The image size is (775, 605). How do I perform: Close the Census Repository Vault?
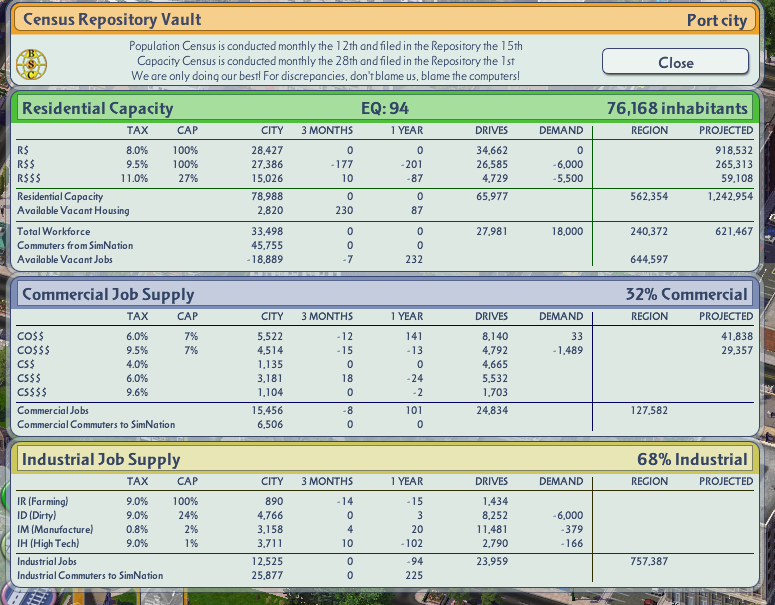coord(675,62)
